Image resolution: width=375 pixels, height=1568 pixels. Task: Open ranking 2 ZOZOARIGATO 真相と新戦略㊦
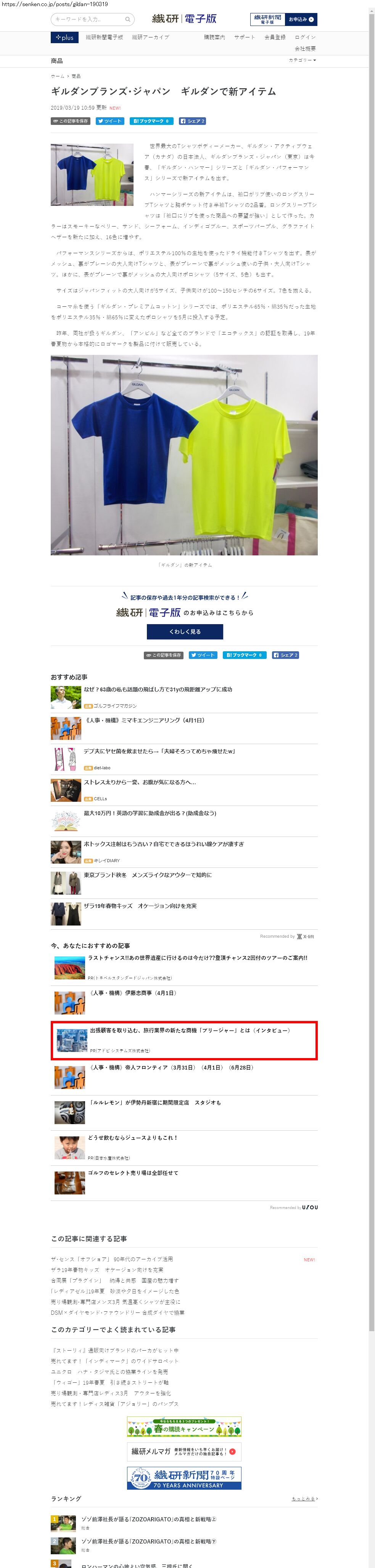point(149,1541)
